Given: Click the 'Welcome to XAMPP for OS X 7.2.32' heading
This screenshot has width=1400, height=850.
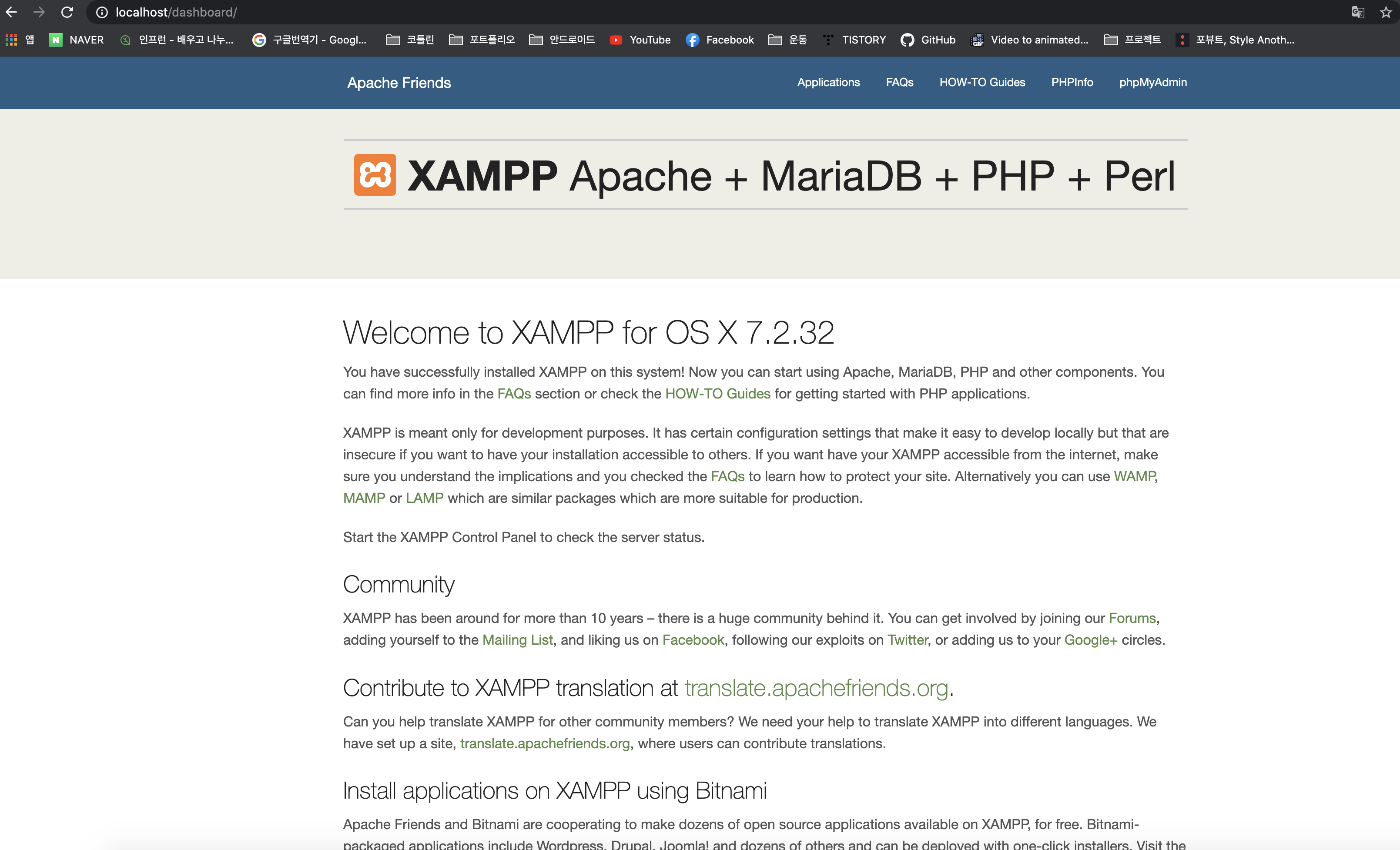Looking at the screenshot, I should pos(589,332).
